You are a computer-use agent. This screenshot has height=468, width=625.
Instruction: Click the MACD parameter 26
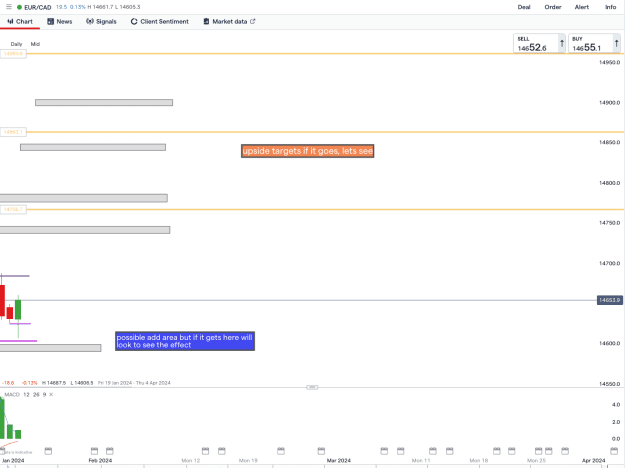pos(36,395)
